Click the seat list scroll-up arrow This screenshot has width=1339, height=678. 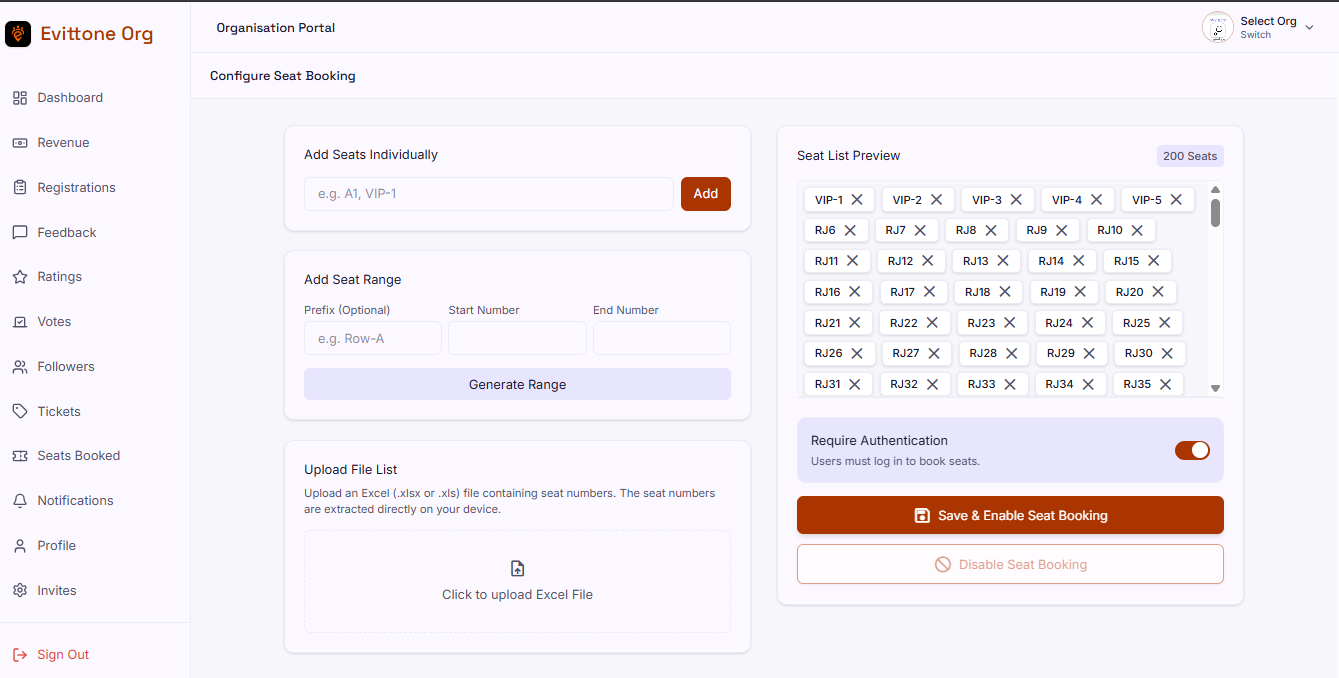click(x=1215, y=190)
